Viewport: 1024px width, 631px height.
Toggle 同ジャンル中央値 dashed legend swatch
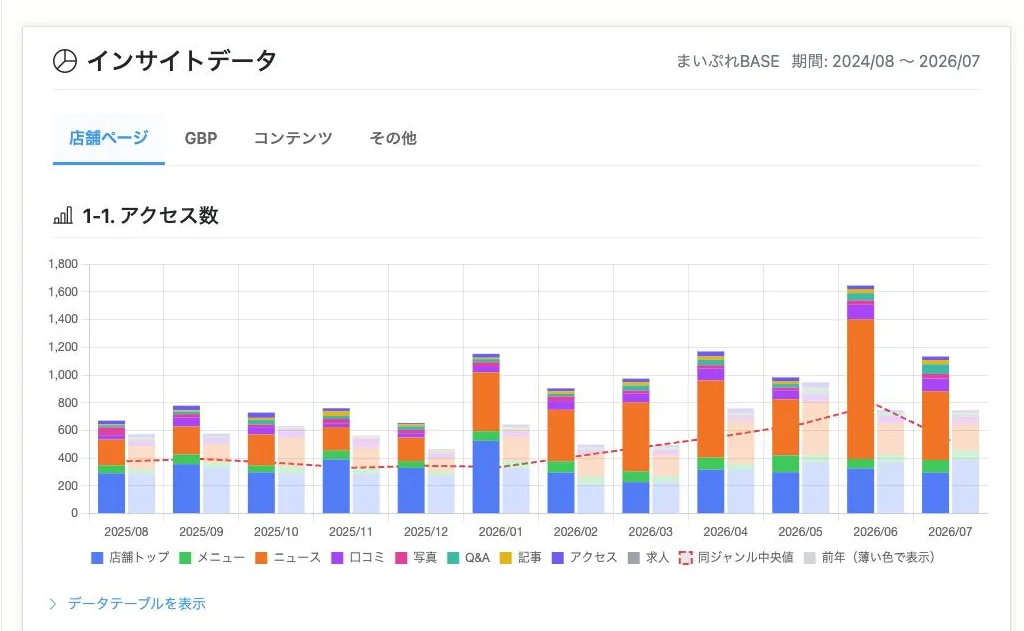coord(686,558)
